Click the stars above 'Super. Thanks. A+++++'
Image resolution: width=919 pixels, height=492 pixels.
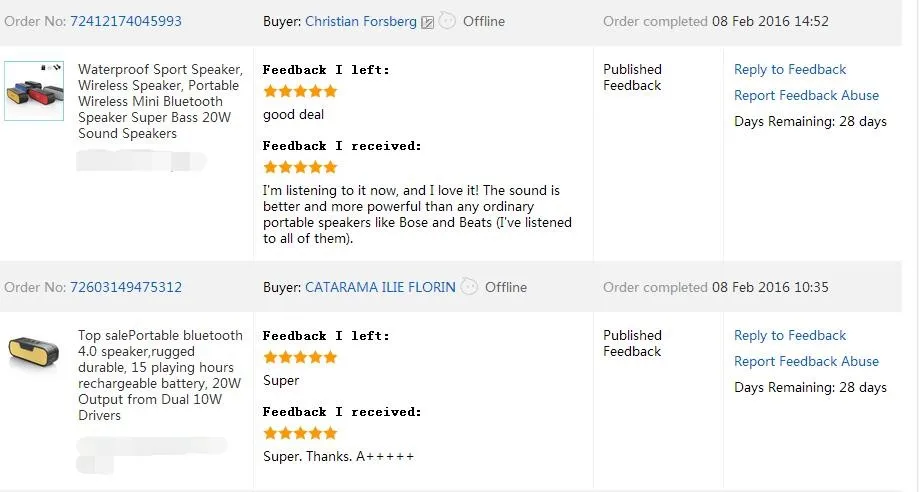pyautogui.click(x=300, y=433)
